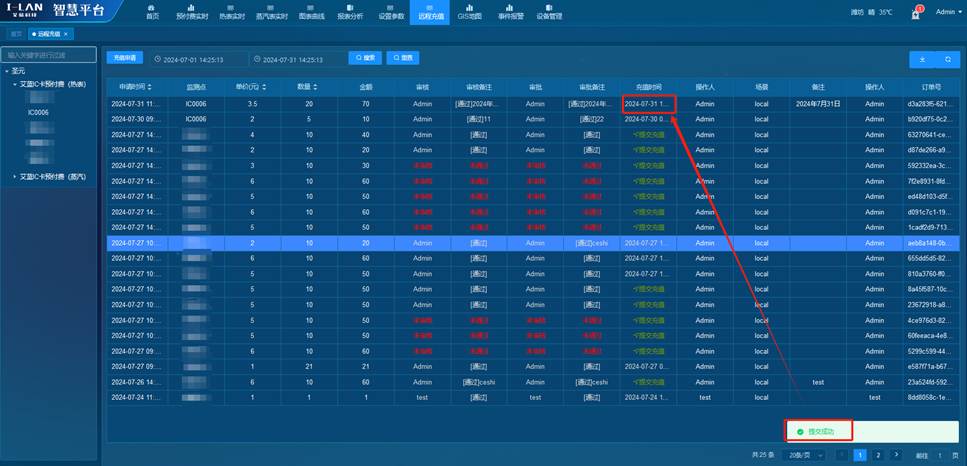Open the 首页 home icon in navigation
This screenshot has height=466, width=967.
click(152, 12)
